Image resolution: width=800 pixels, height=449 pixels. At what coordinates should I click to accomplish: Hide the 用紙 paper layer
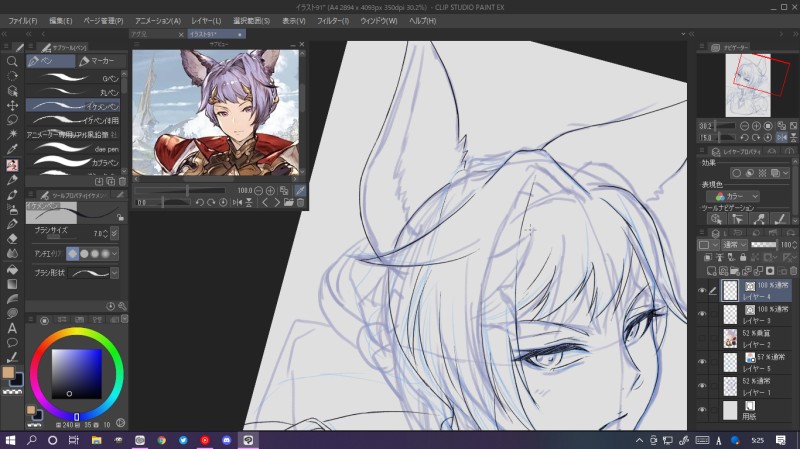coord(702,409)
